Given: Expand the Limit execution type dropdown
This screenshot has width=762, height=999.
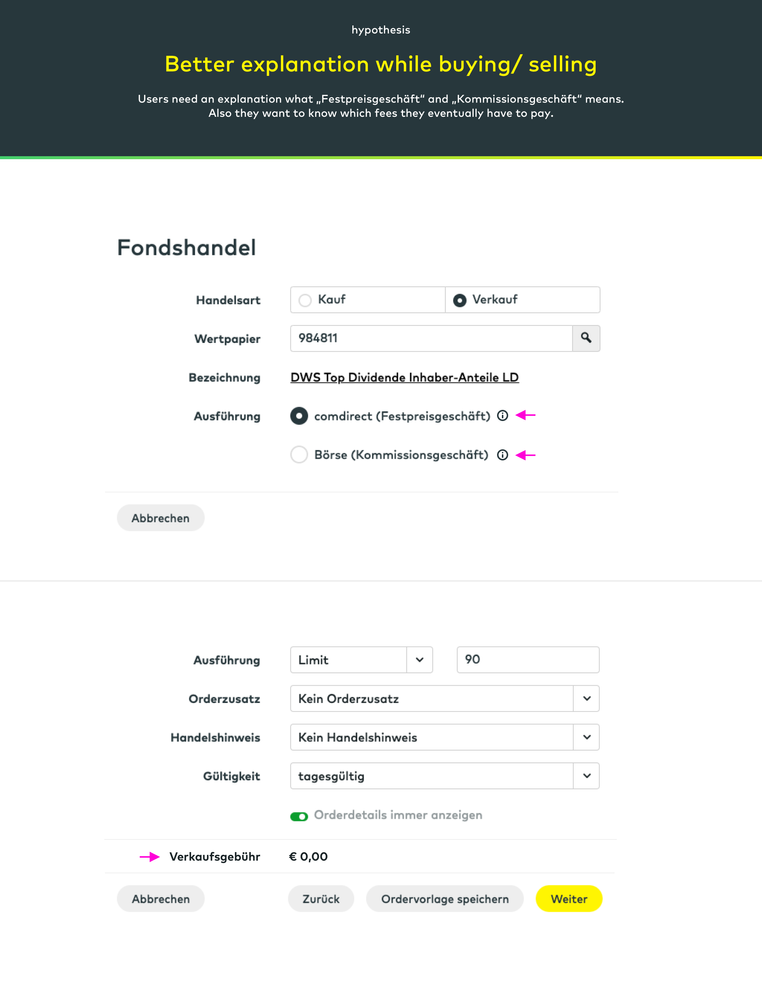Looking at the screenshot, I should [419, 660].
